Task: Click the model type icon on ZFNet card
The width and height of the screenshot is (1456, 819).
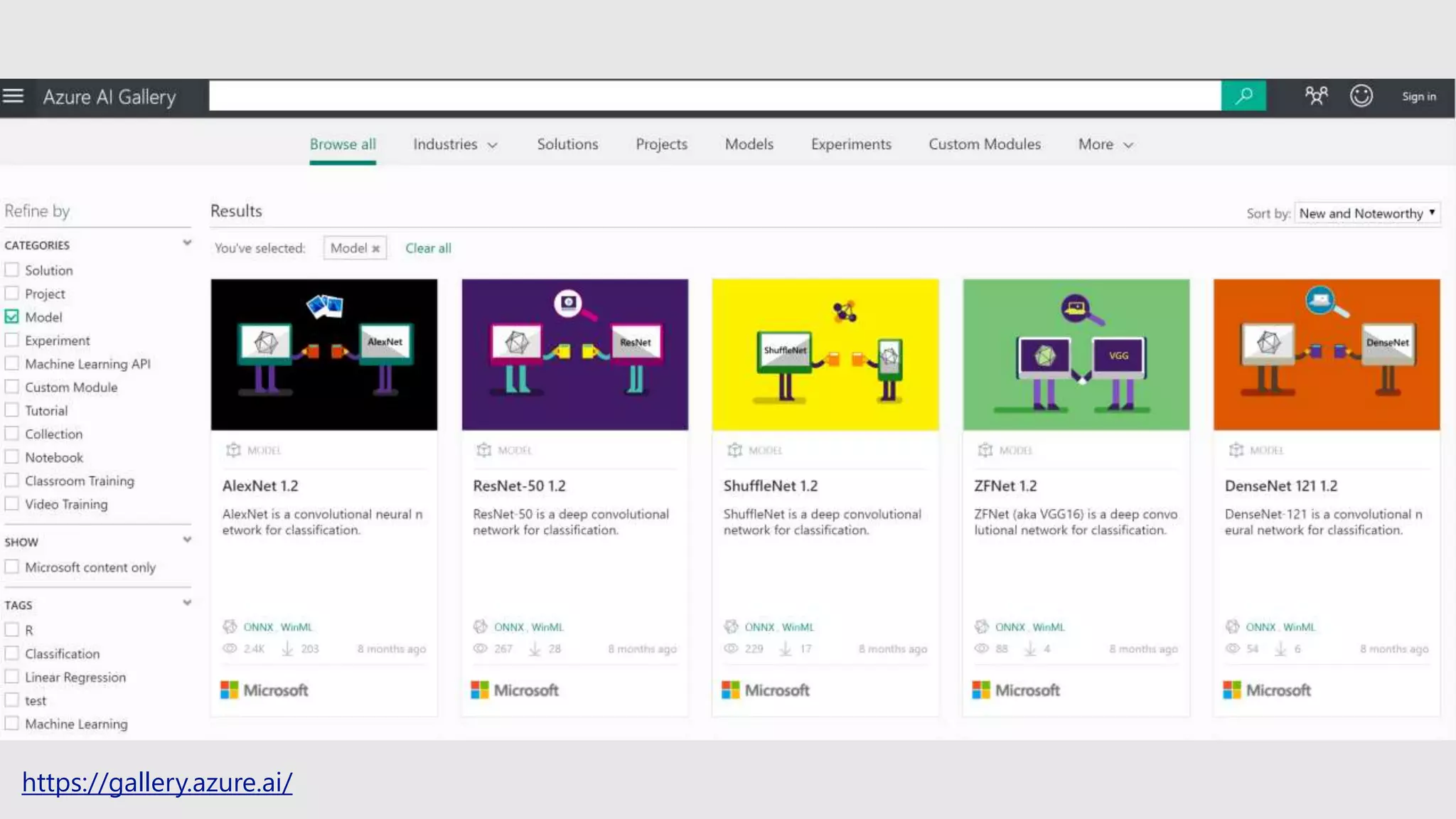Action: point(985,450)
